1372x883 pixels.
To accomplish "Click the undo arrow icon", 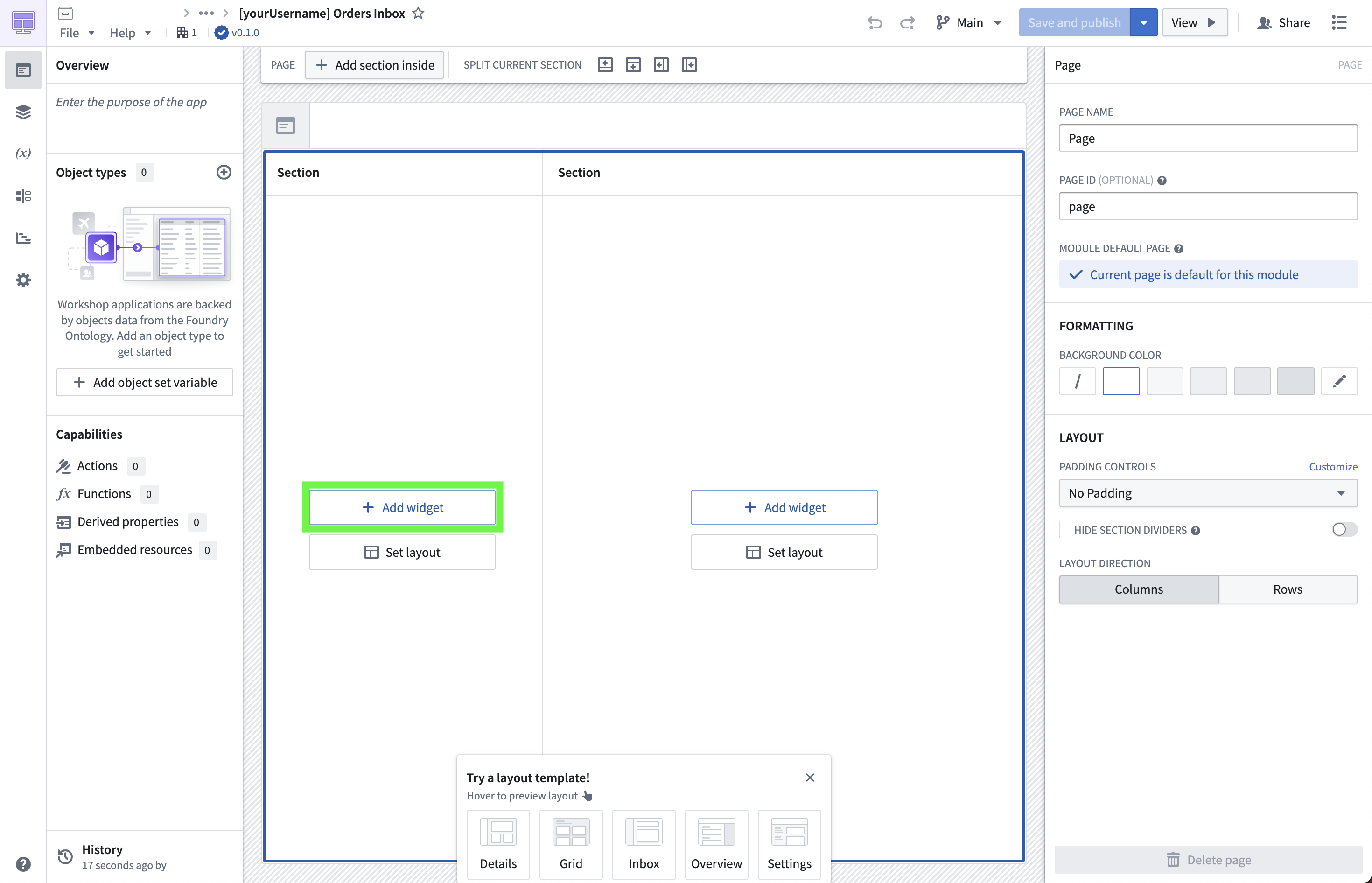I will pos(875,23).
